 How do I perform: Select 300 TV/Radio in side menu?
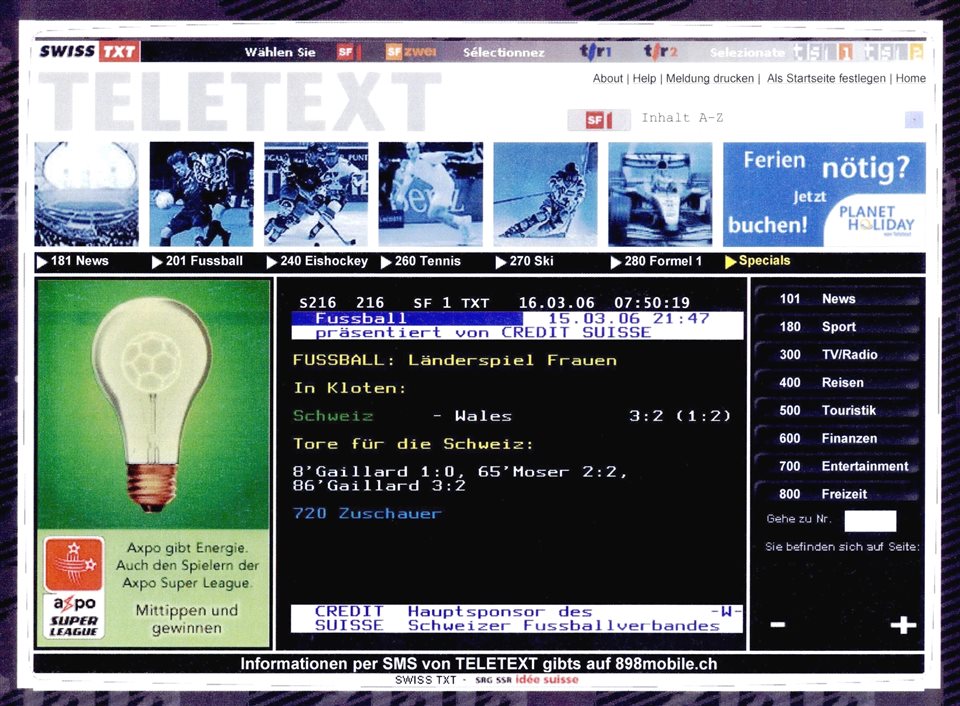[x=838, y=355]
